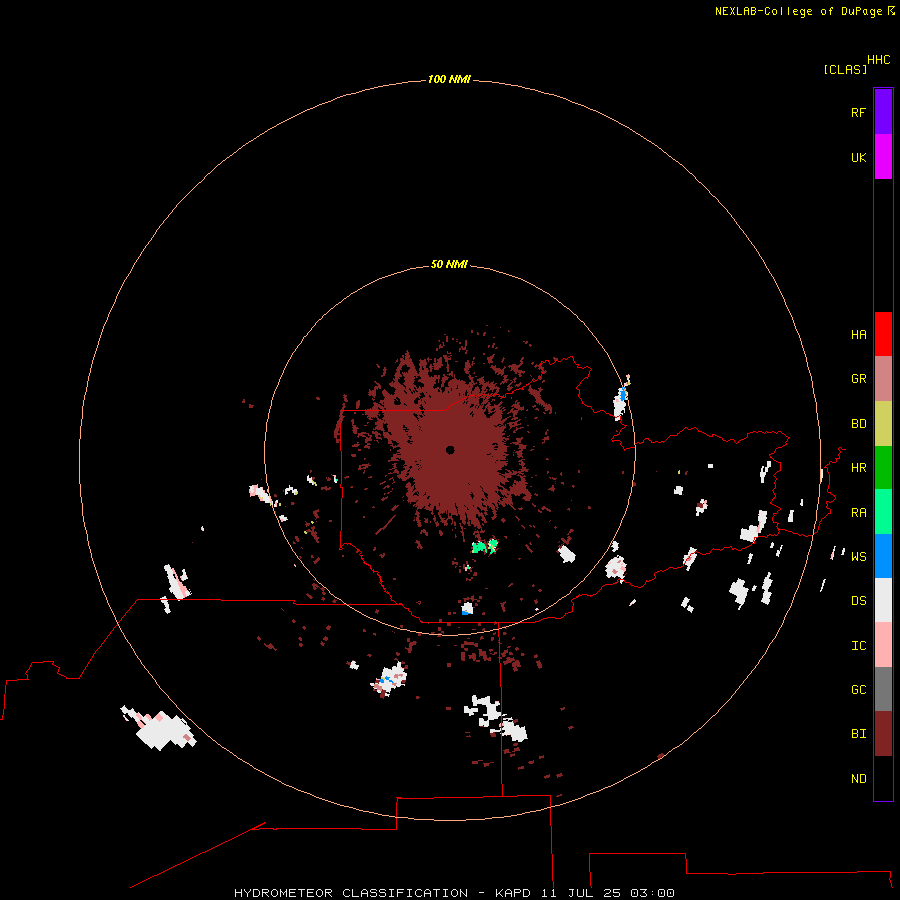Viewport: 900px width, 900px height.
Task: Click the HHC product label
Action: [x=878, y=60]
